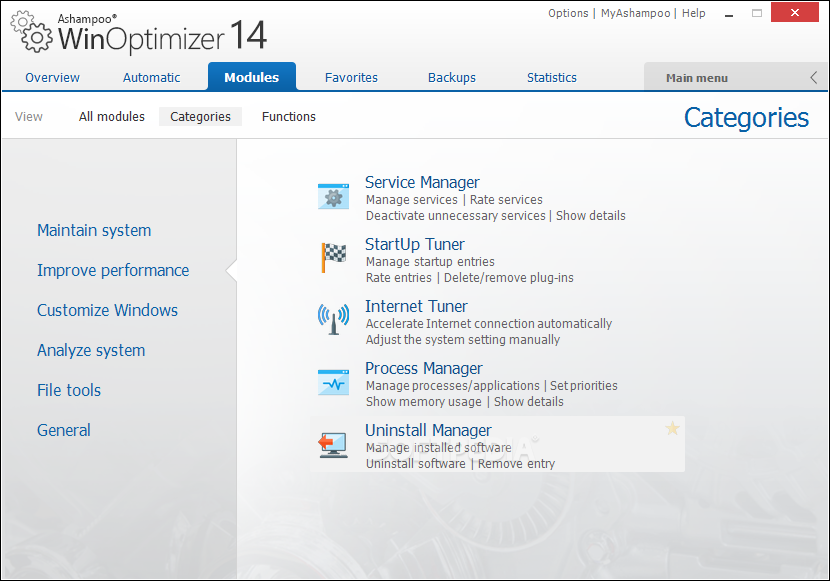Click Show memory usage link
Image resolution: width=830 pixels, height=581 pixels.
423,401
